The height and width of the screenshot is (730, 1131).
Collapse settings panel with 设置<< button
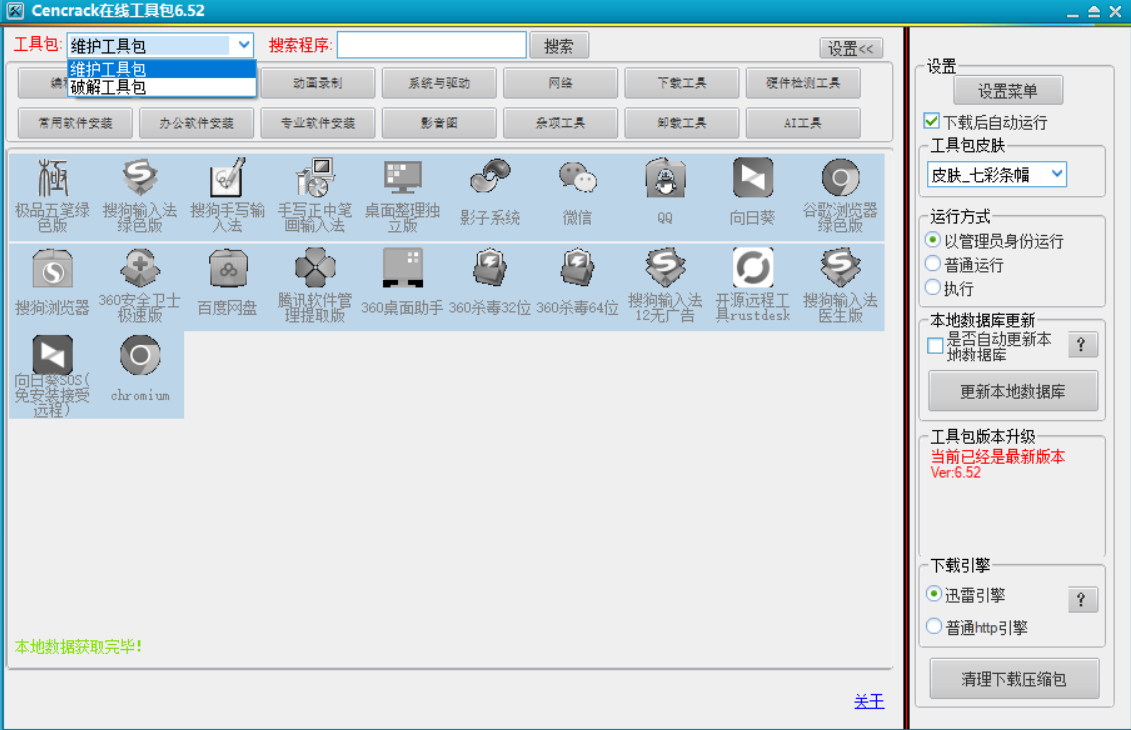click(851, 48)
